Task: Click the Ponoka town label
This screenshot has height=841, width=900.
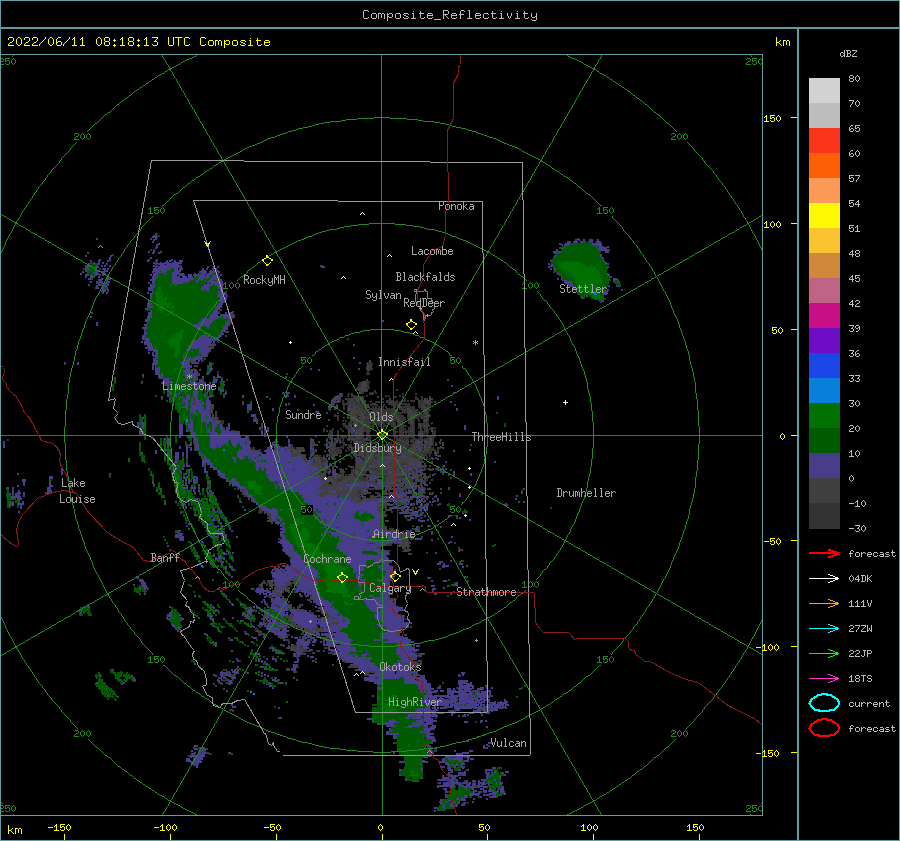Action: (456, 207)
